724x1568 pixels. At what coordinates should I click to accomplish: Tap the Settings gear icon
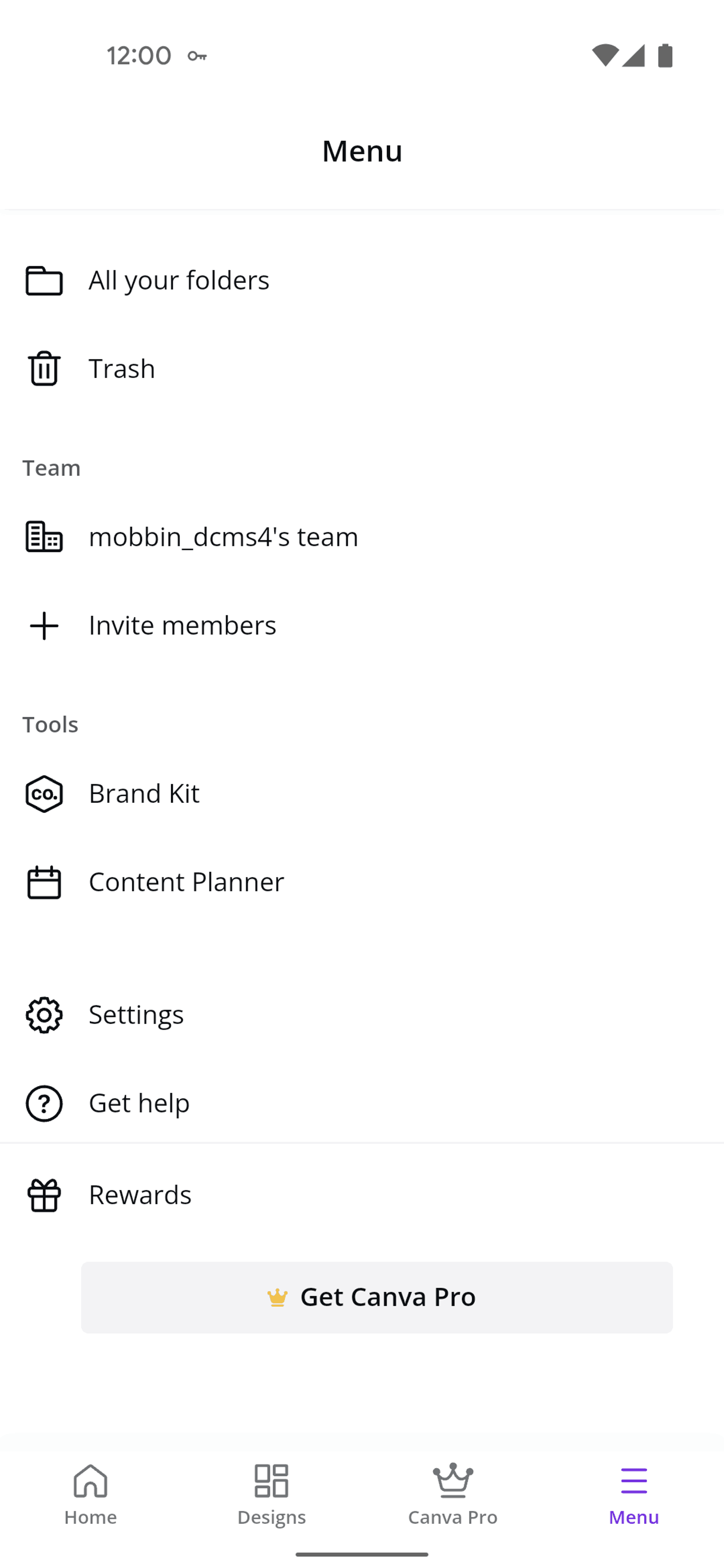[x=44, y=1015]
